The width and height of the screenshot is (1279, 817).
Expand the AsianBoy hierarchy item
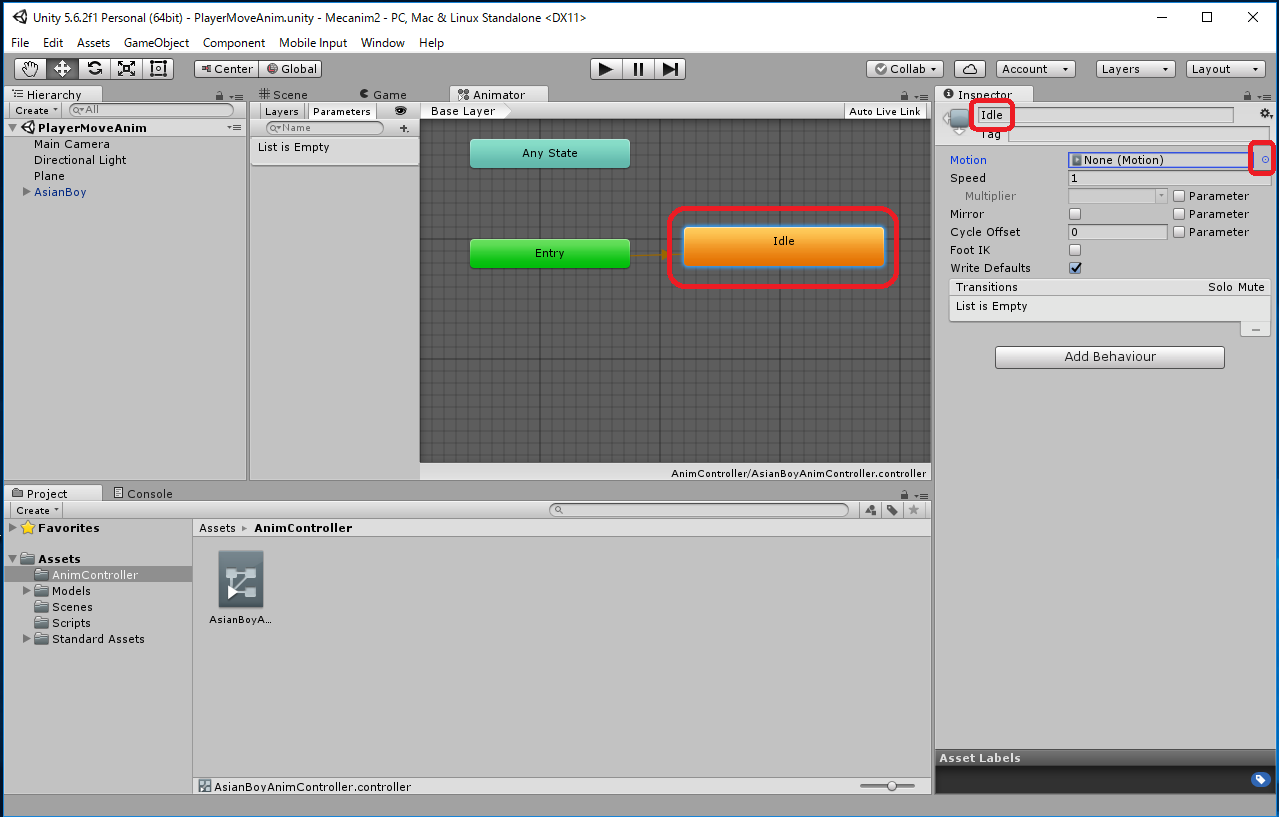pyautogui.click(x=26, y=192)
